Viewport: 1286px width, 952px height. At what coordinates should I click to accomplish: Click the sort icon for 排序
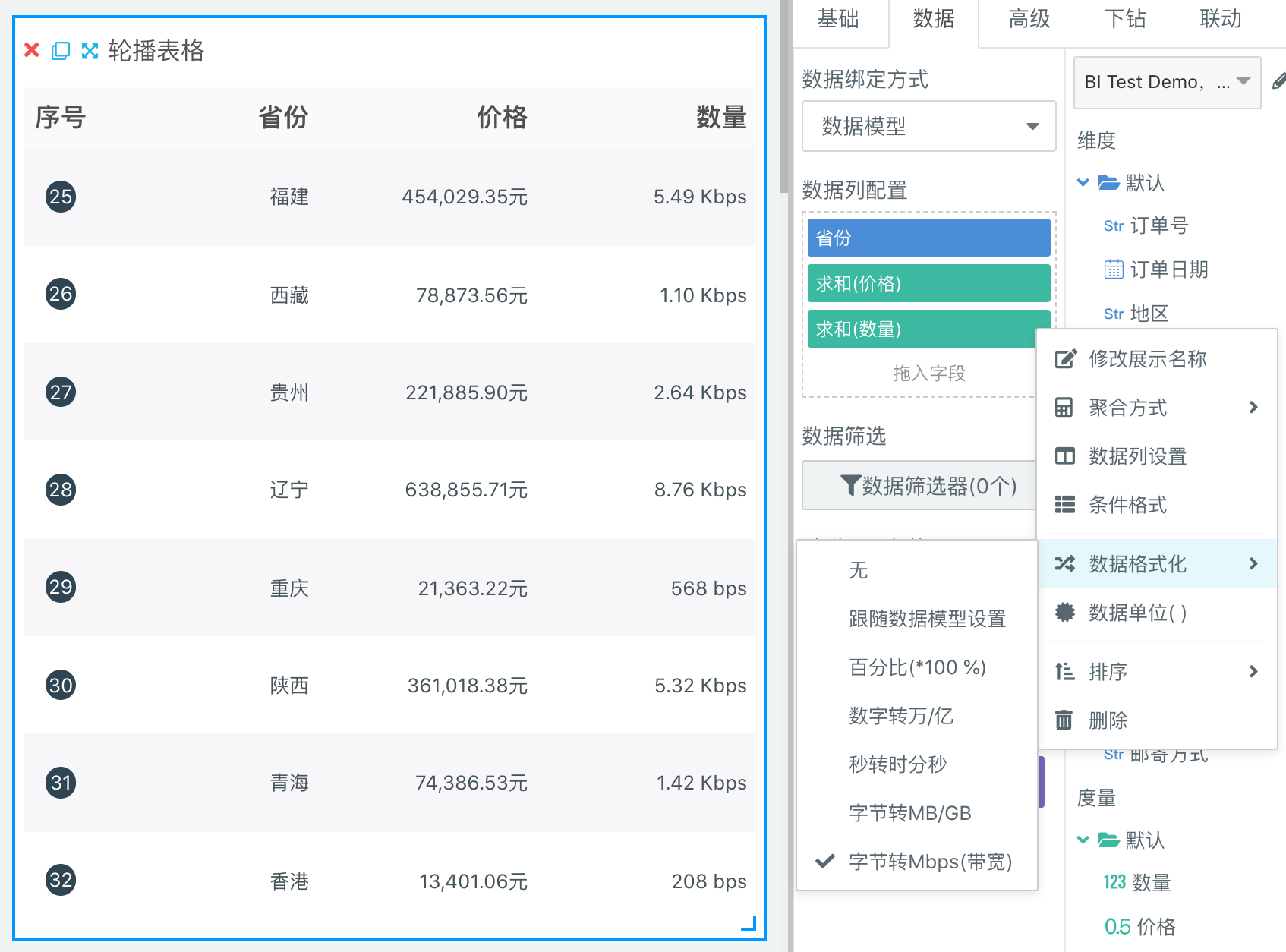click(1064, 672)
